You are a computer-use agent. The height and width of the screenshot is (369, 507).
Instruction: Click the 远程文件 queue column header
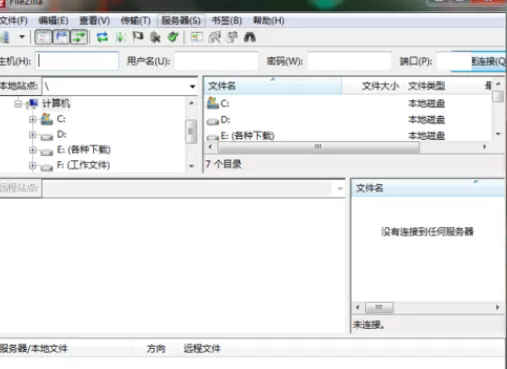click(202, 349)
